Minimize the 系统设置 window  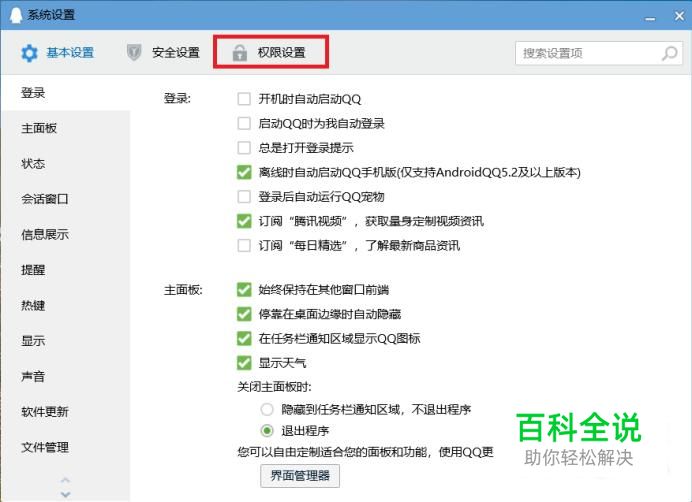point(650,18)
